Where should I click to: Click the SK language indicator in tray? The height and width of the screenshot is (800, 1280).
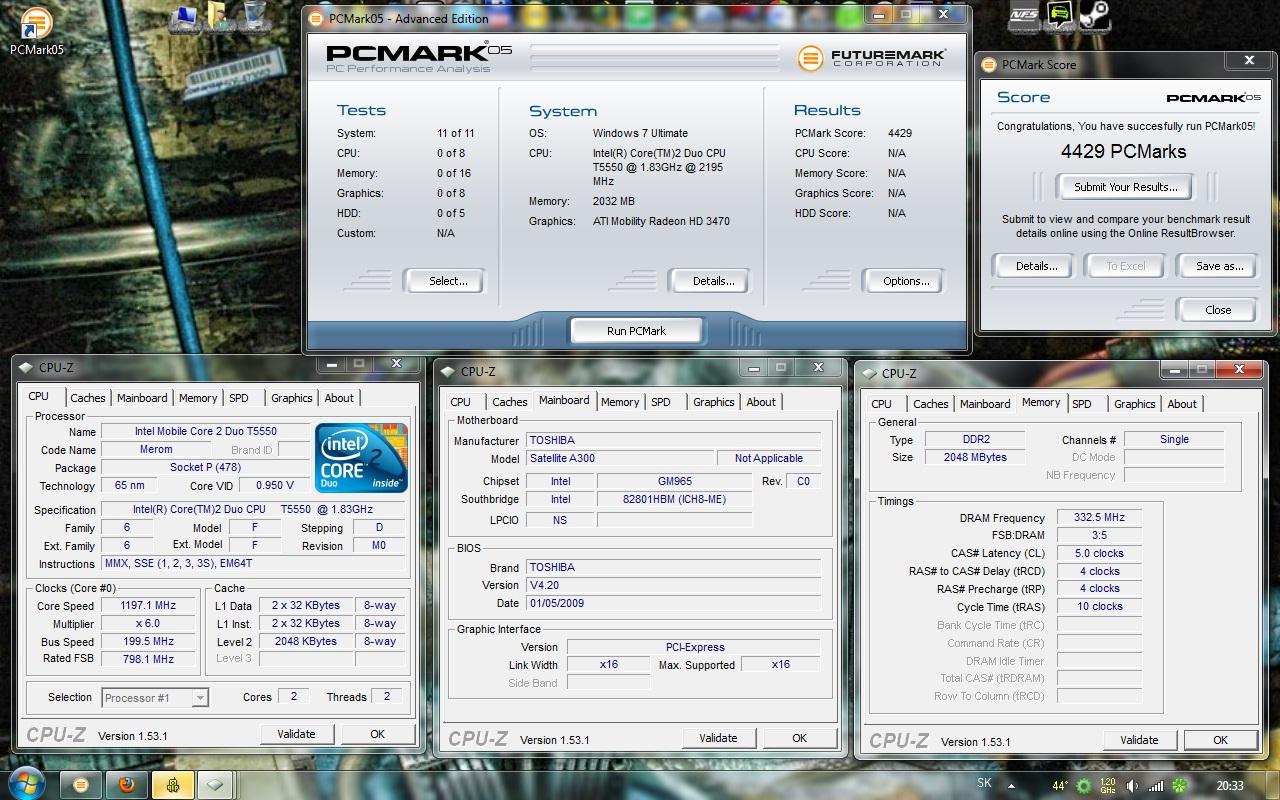[985, 784]
